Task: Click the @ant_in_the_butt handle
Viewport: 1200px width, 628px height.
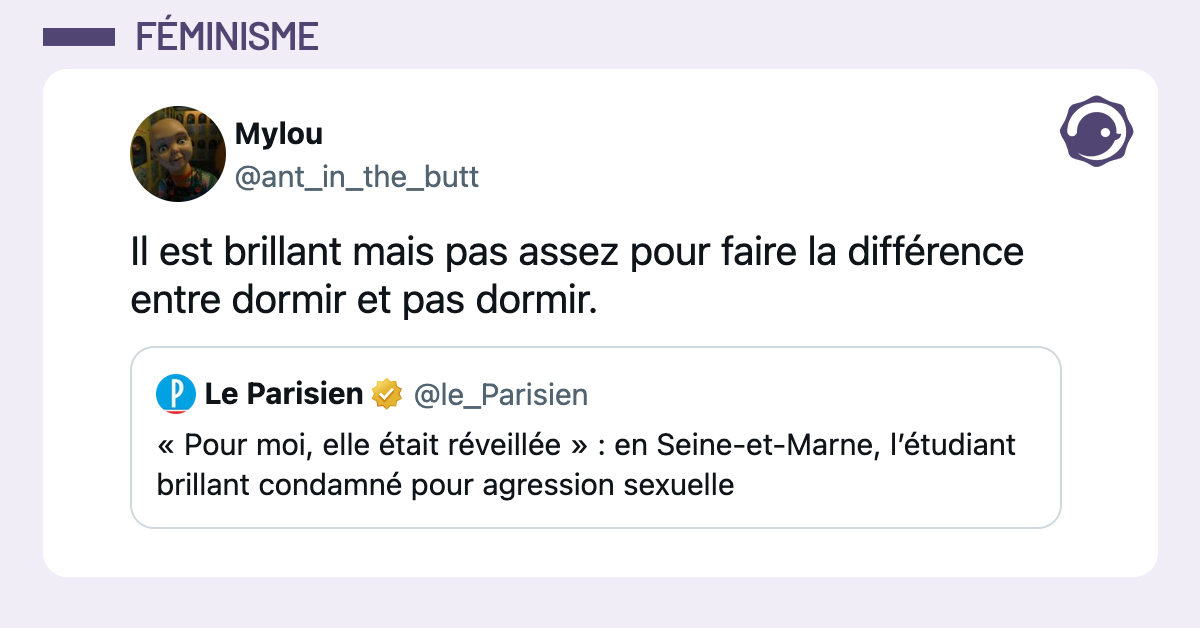Action: tap(356, 177)
